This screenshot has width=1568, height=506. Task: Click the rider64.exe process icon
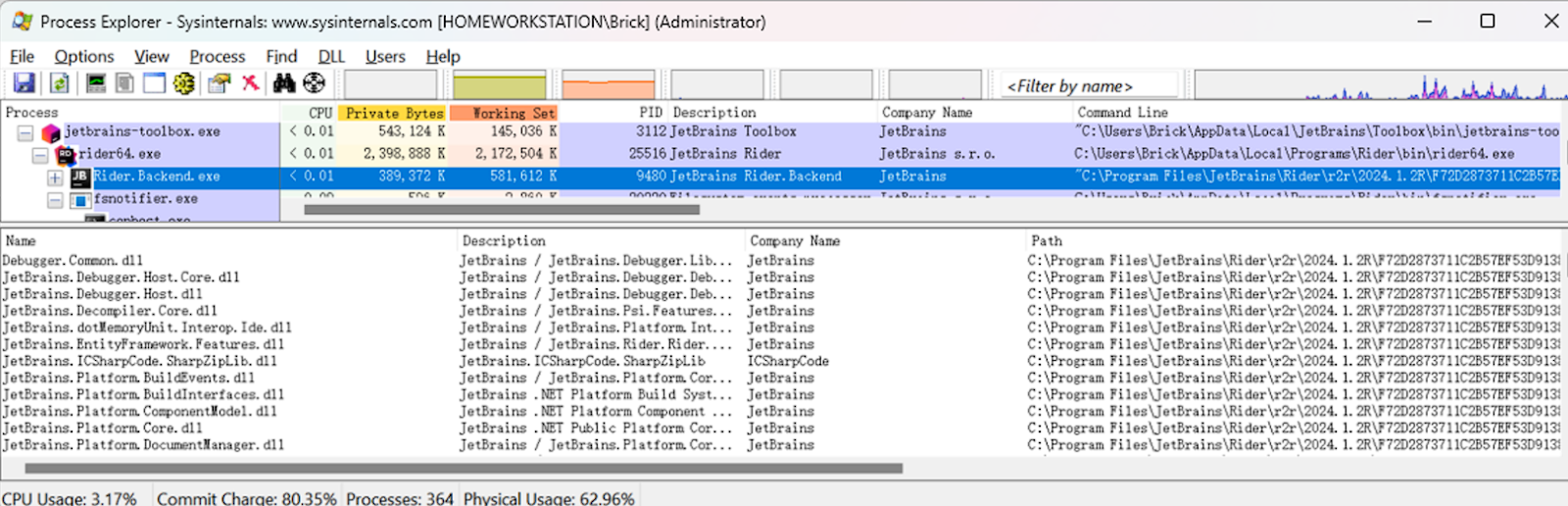pos(66,155)
